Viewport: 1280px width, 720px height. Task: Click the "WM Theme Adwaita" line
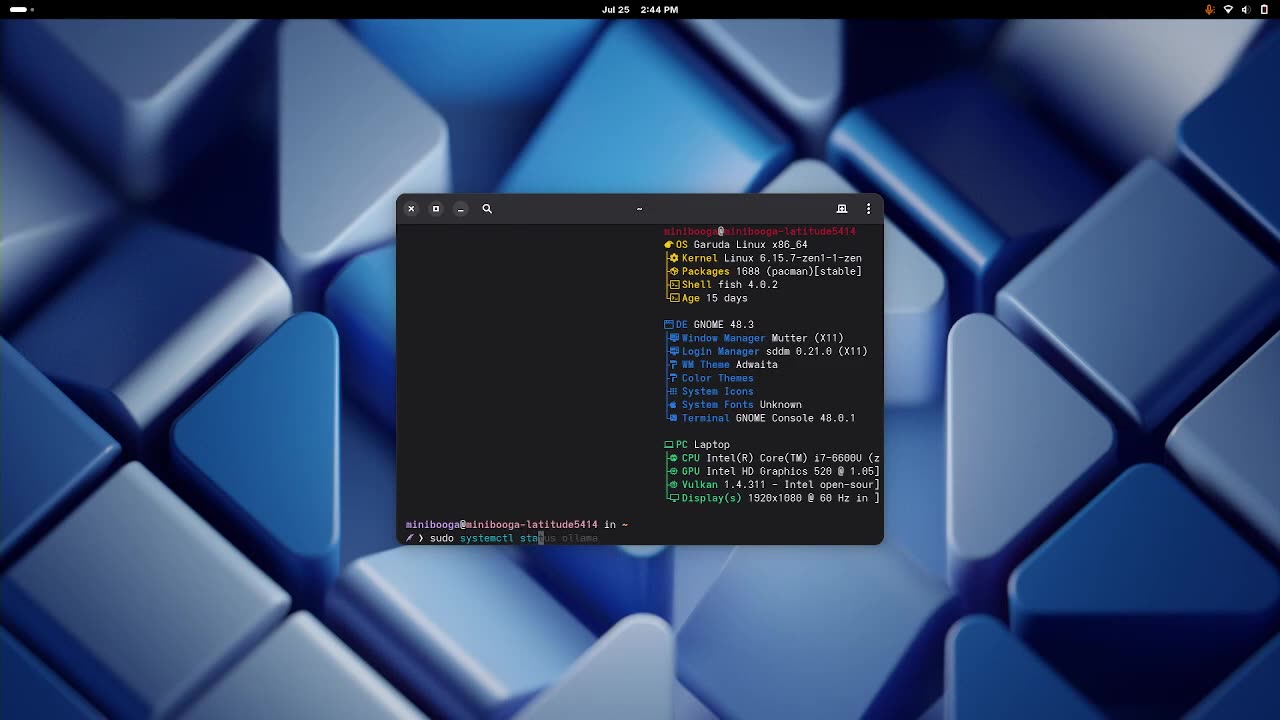(x=724, y=365)
